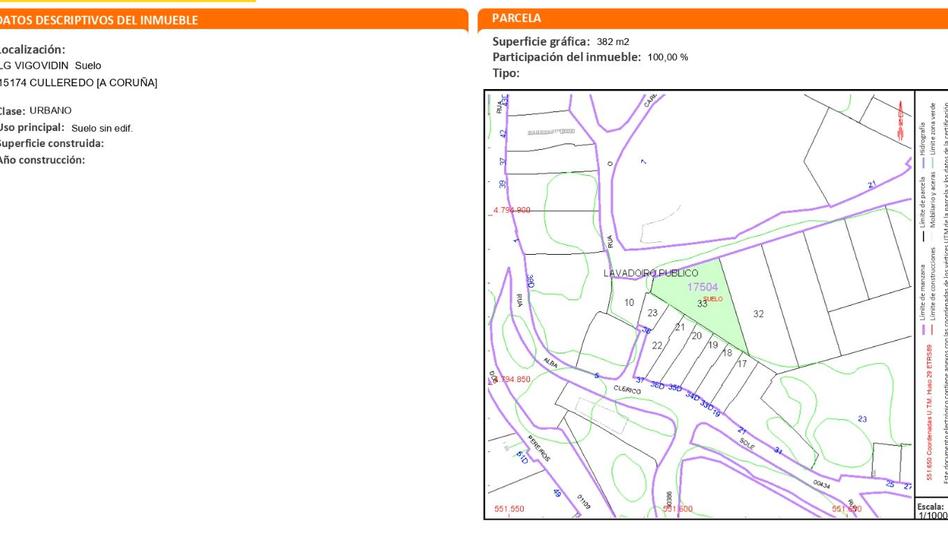Select parcel 10 on the map

(x=629, y=302)
